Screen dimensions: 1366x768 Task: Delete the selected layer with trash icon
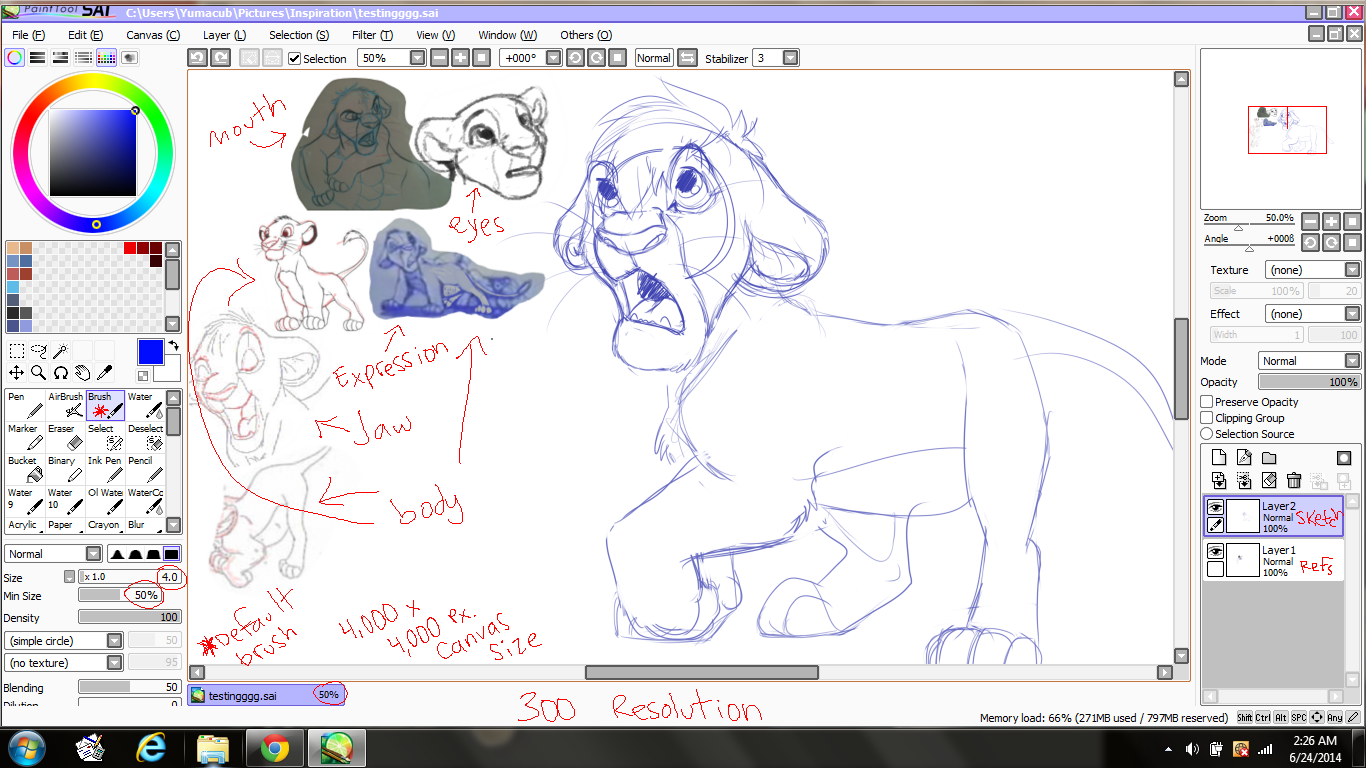[x=1294, y=481]
